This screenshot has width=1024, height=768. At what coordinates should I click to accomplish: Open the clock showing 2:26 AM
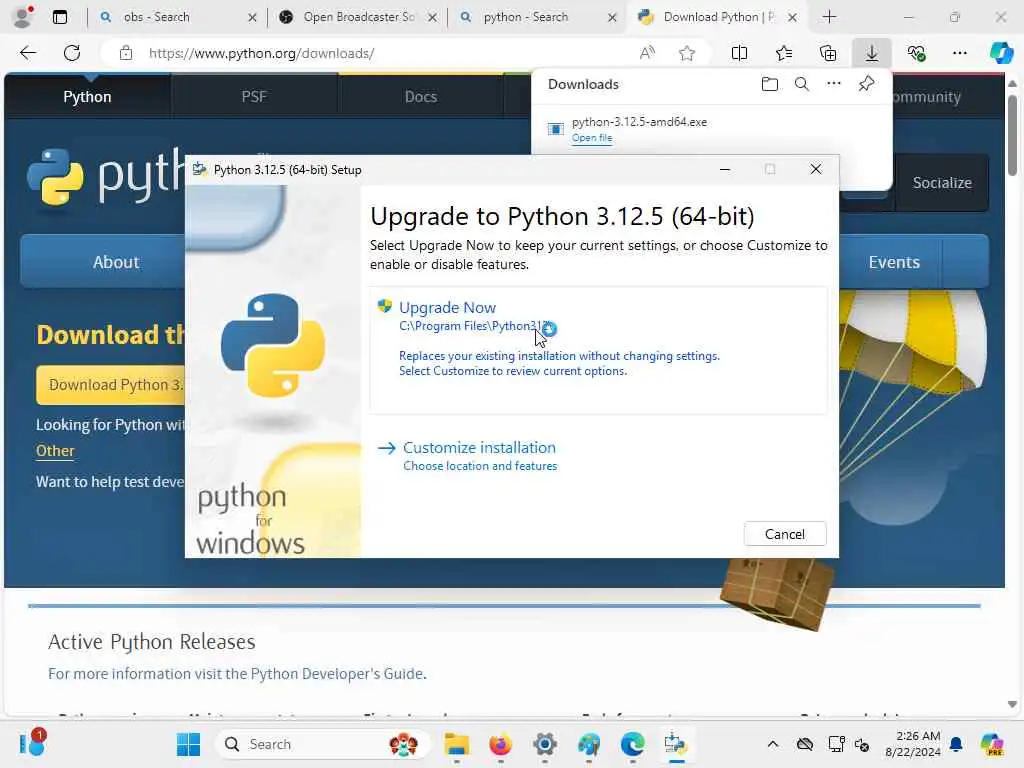pyautogui.click(x=913, y=744)
